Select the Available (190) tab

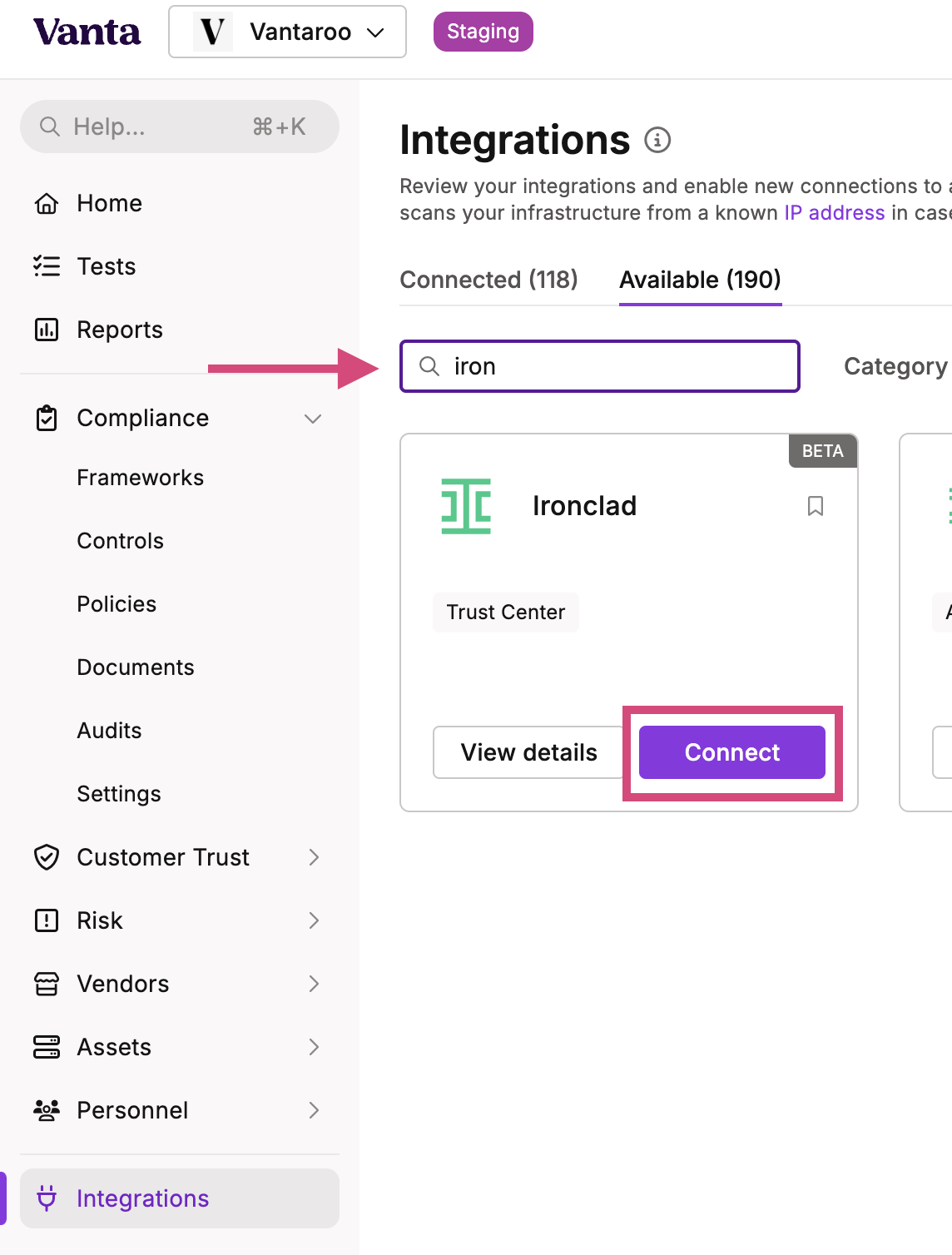700,280
